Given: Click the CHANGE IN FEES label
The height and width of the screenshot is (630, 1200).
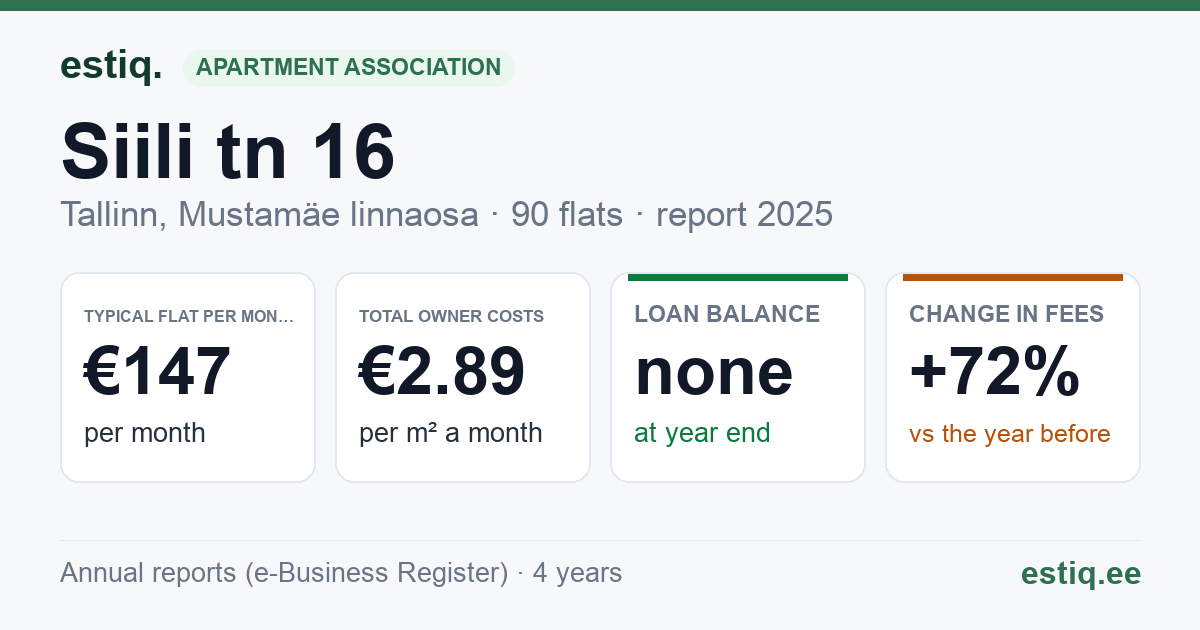Looking at the screenshot, I should click(x=1006, y=314).
